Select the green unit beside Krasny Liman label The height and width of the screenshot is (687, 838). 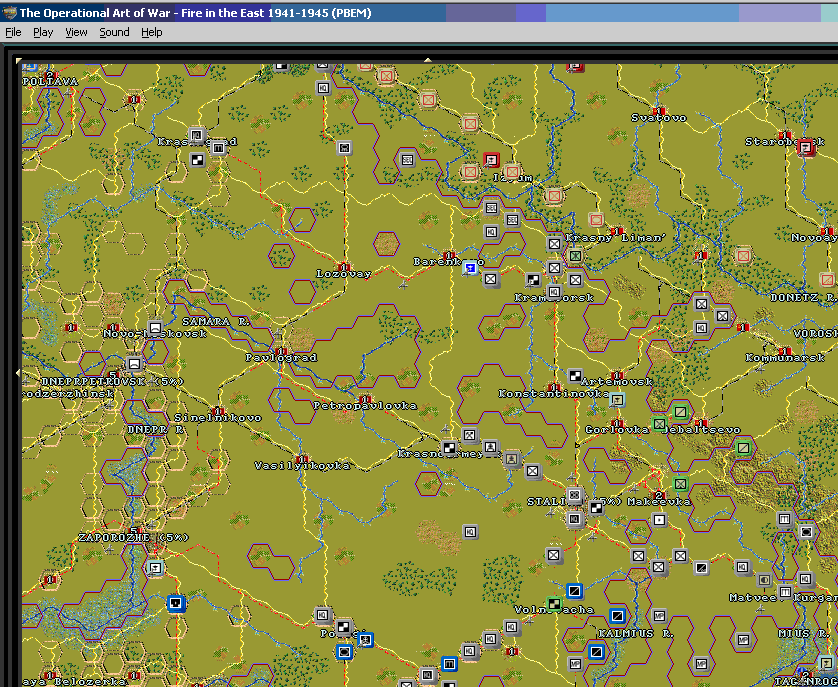tap(575, 256)
